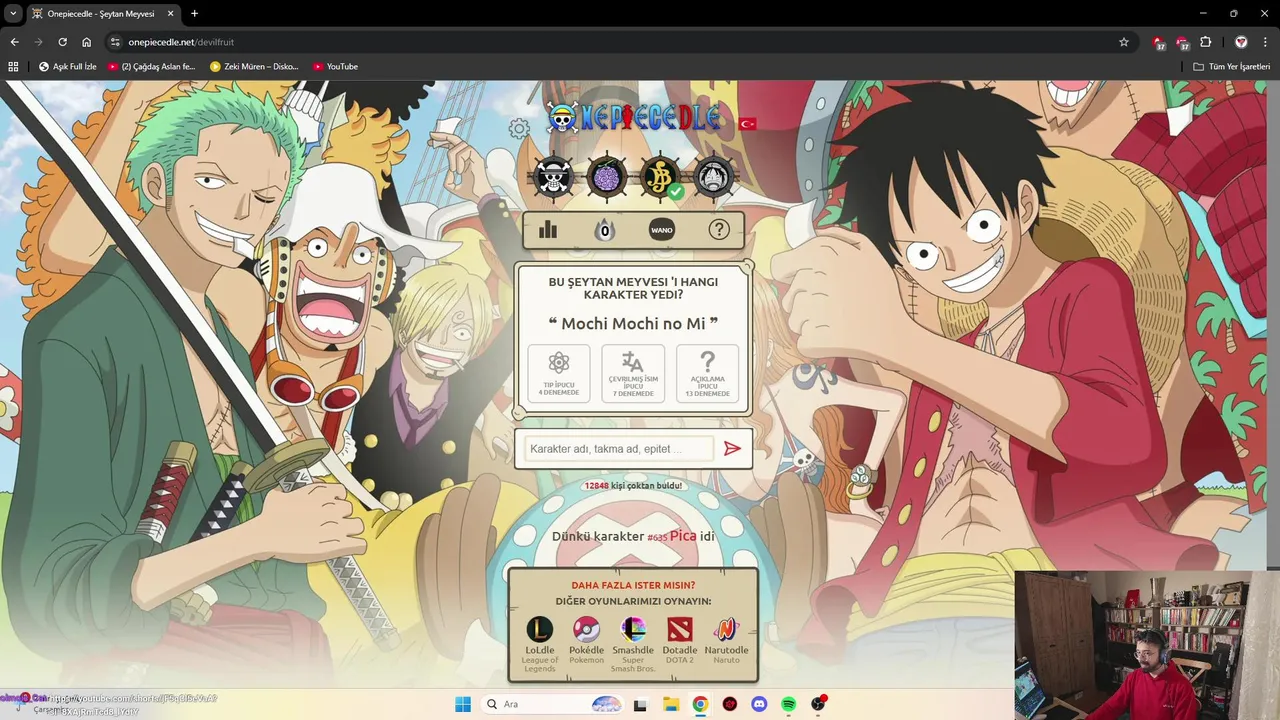This screenshot has height=720, width=1280.
Task: Select the purple devil fruit game mode
Action: coord(607,177)
